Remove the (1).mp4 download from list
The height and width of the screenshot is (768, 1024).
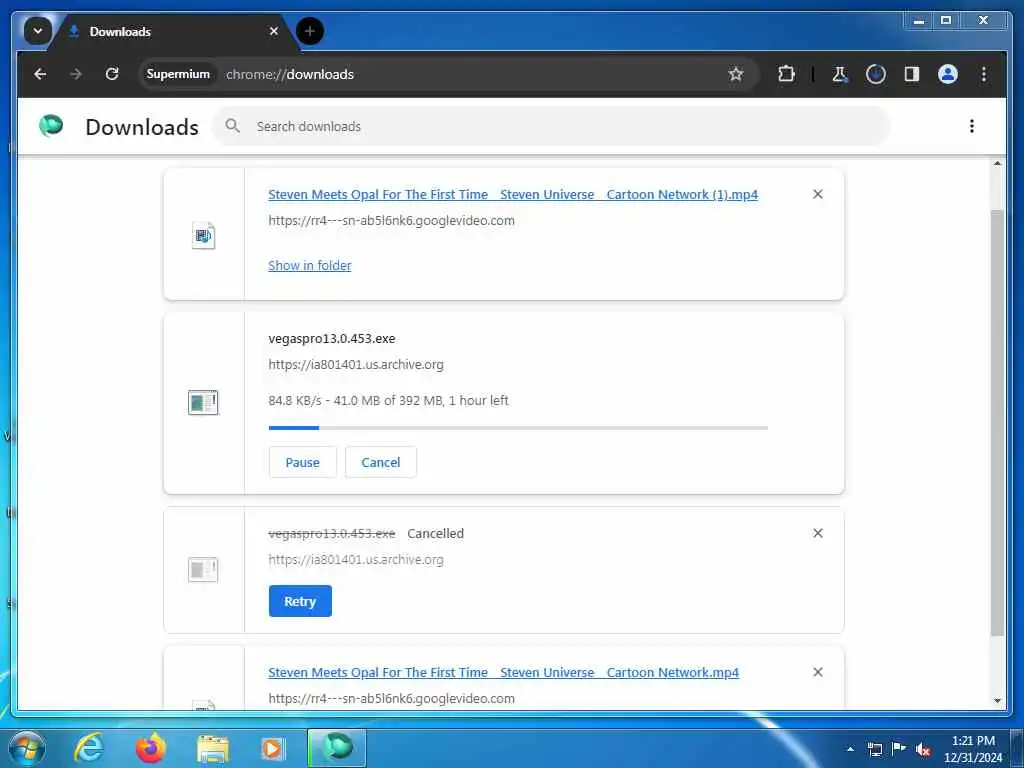coord(818,194)
